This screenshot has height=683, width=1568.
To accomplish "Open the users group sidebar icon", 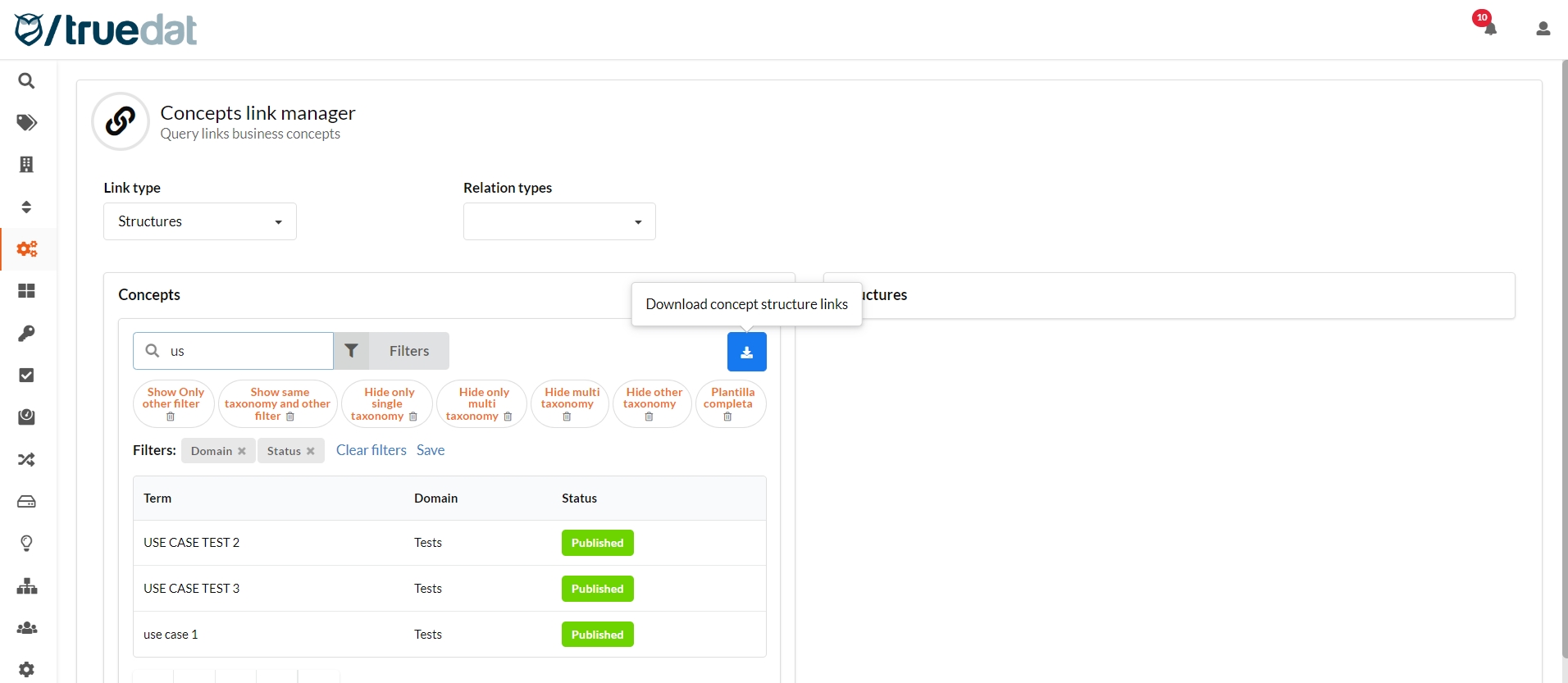I will [26, 627].
